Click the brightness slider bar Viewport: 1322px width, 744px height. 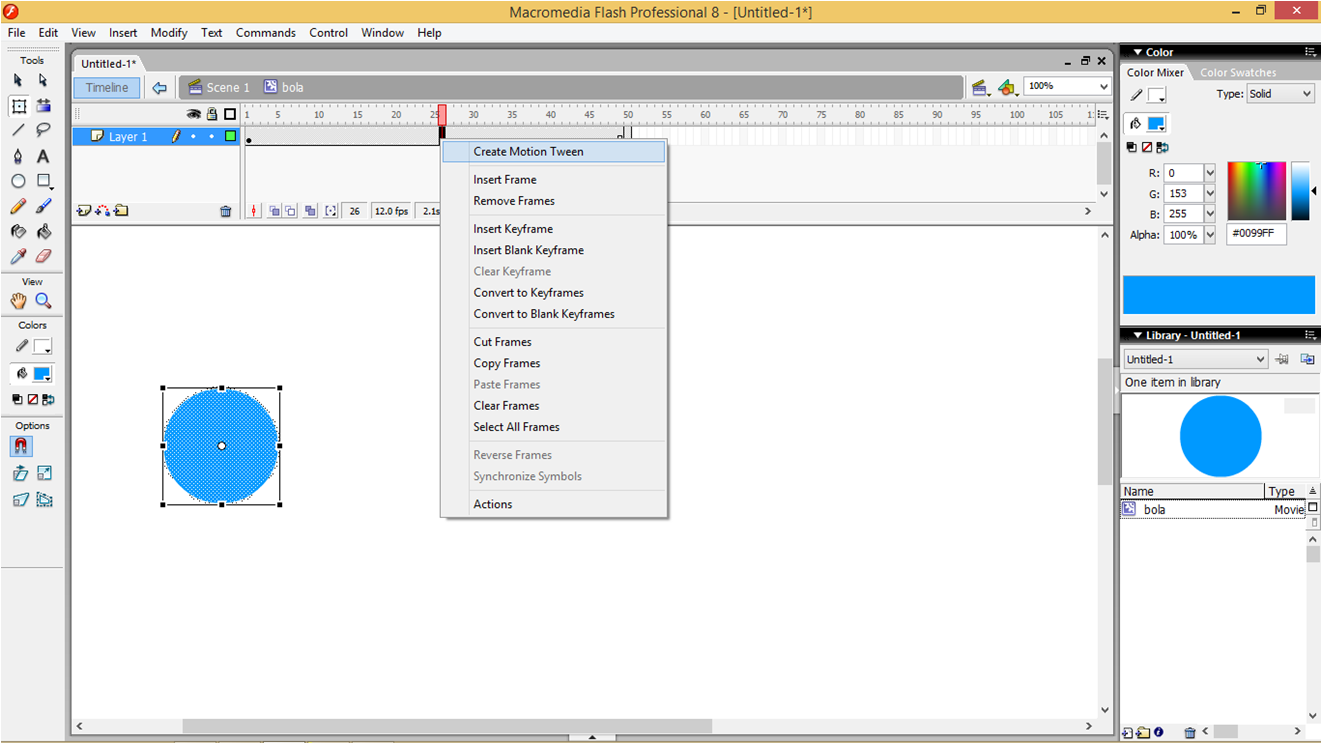[x=1300, y=191]
